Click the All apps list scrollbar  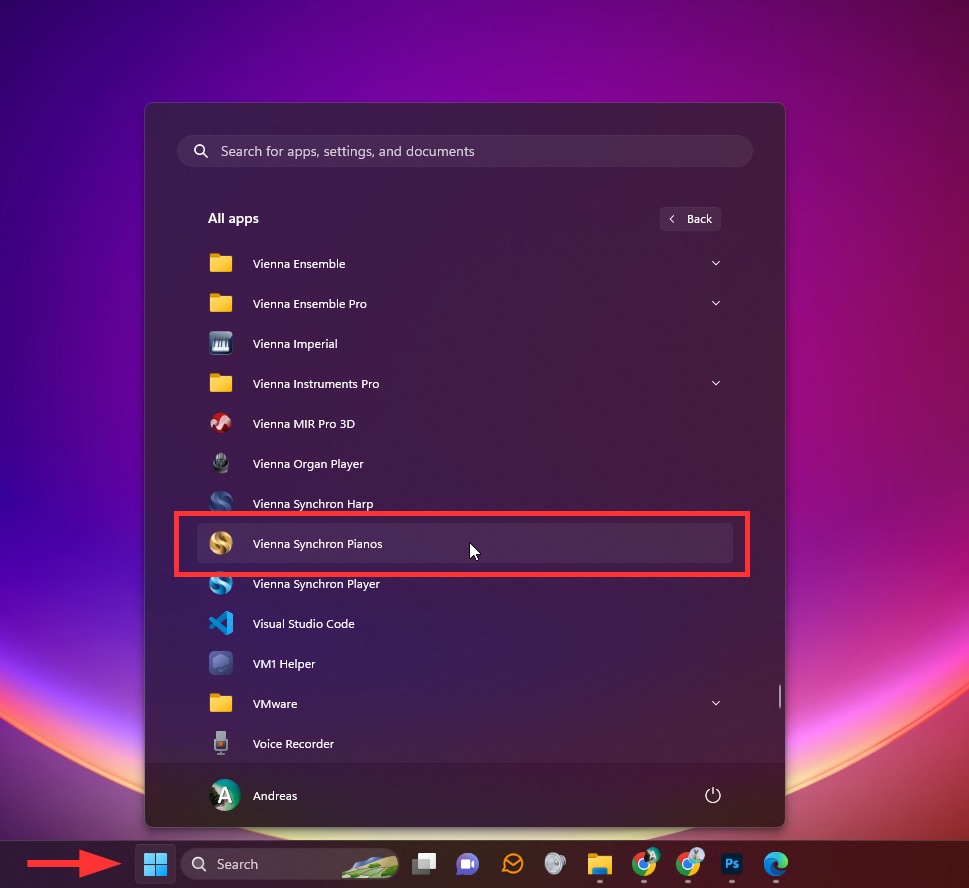pos(779,696)
